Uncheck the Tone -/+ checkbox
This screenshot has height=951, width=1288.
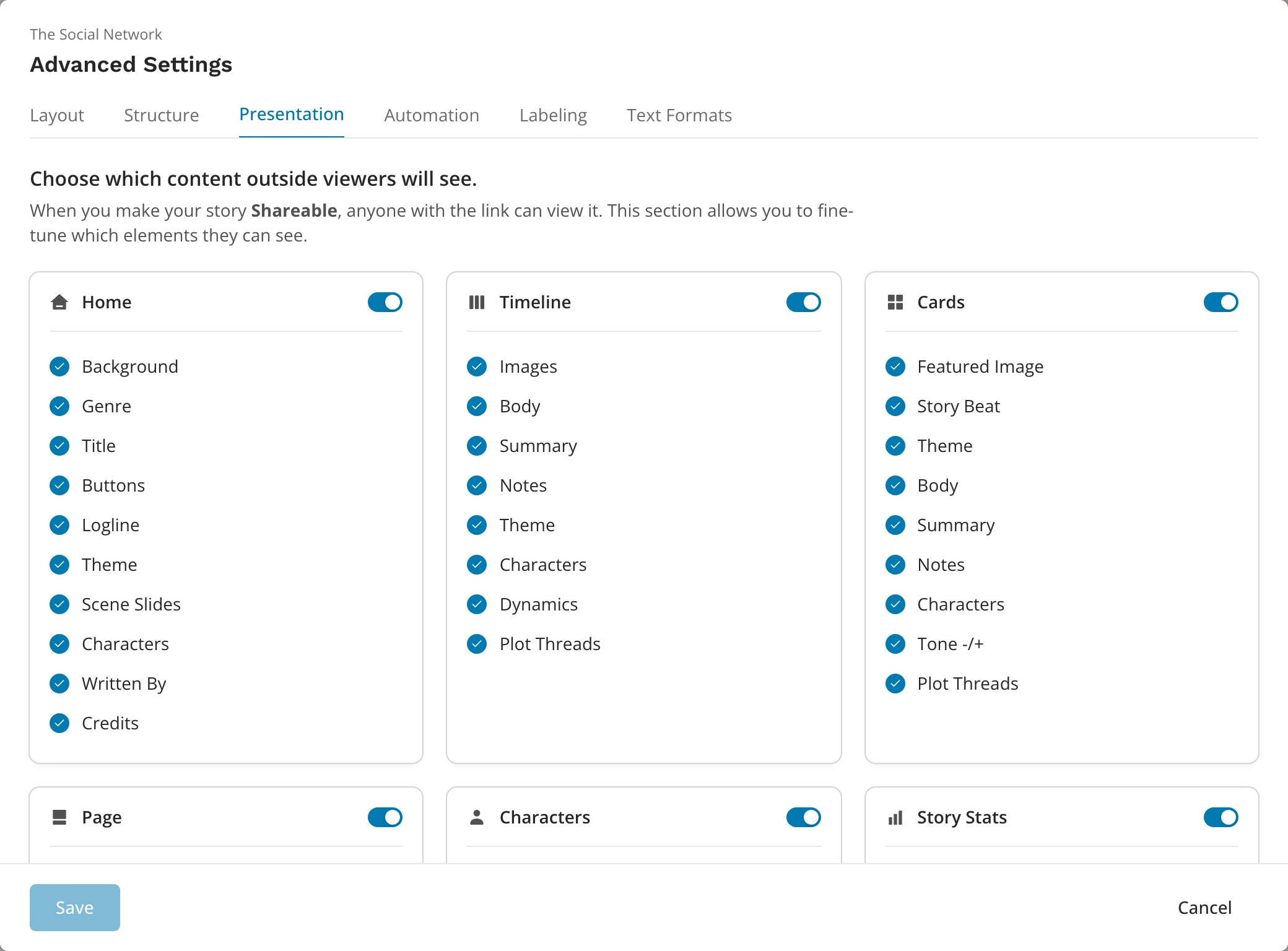pyautogui.click(x=895, y=644)
